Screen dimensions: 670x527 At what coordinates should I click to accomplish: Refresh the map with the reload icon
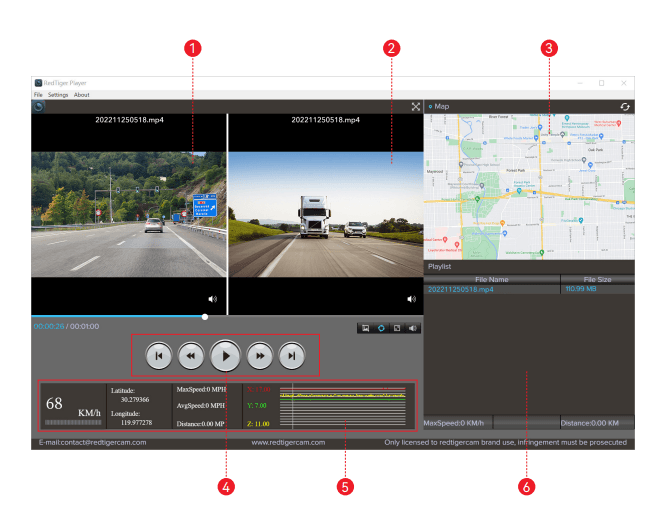click(625, 106)
